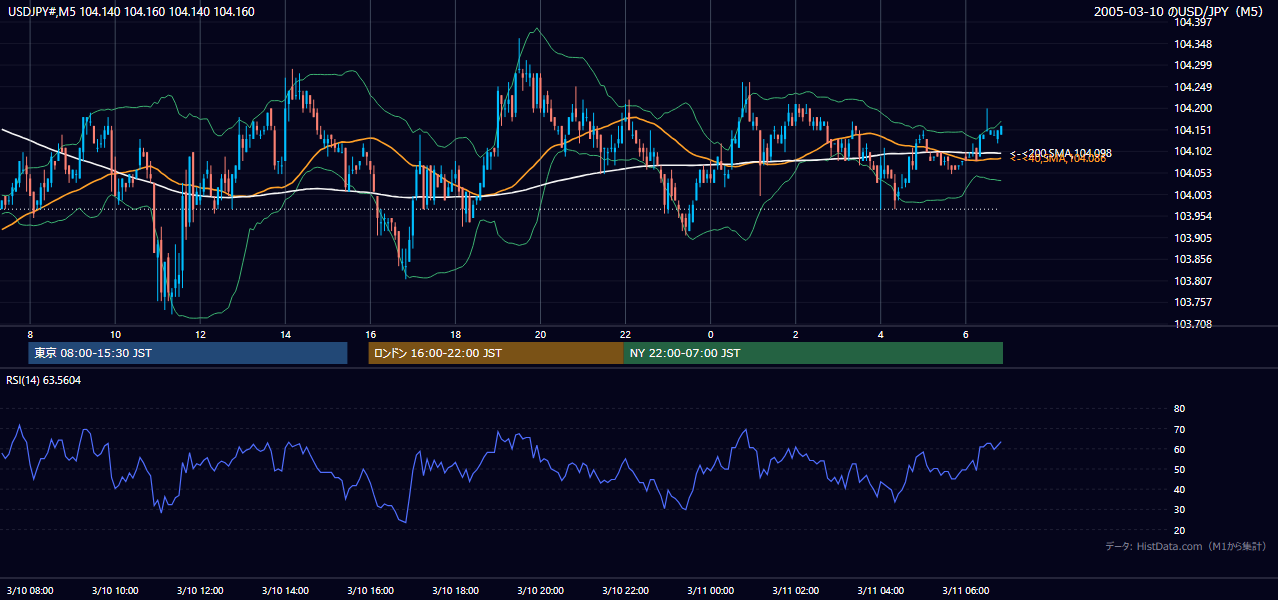The width and height of the screenshot is (1278, 600).
Task: Click the bottom date label 3/10 16:00
Action: pyautogui.click(x=370, y=590)
